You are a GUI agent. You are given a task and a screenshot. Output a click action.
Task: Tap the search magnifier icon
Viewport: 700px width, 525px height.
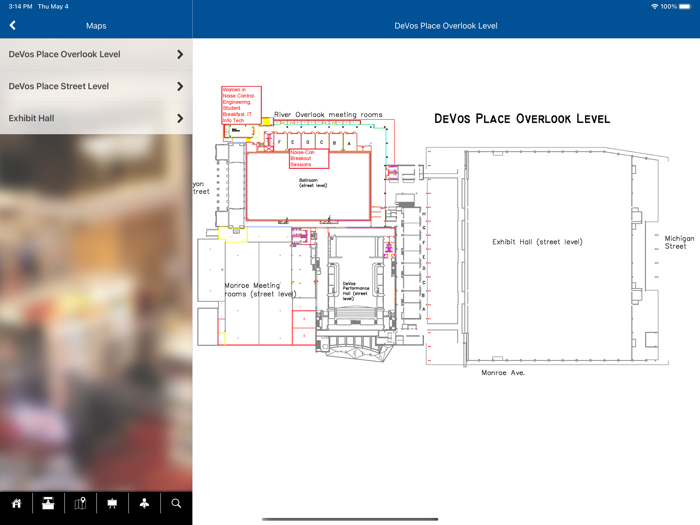point(176,504)
